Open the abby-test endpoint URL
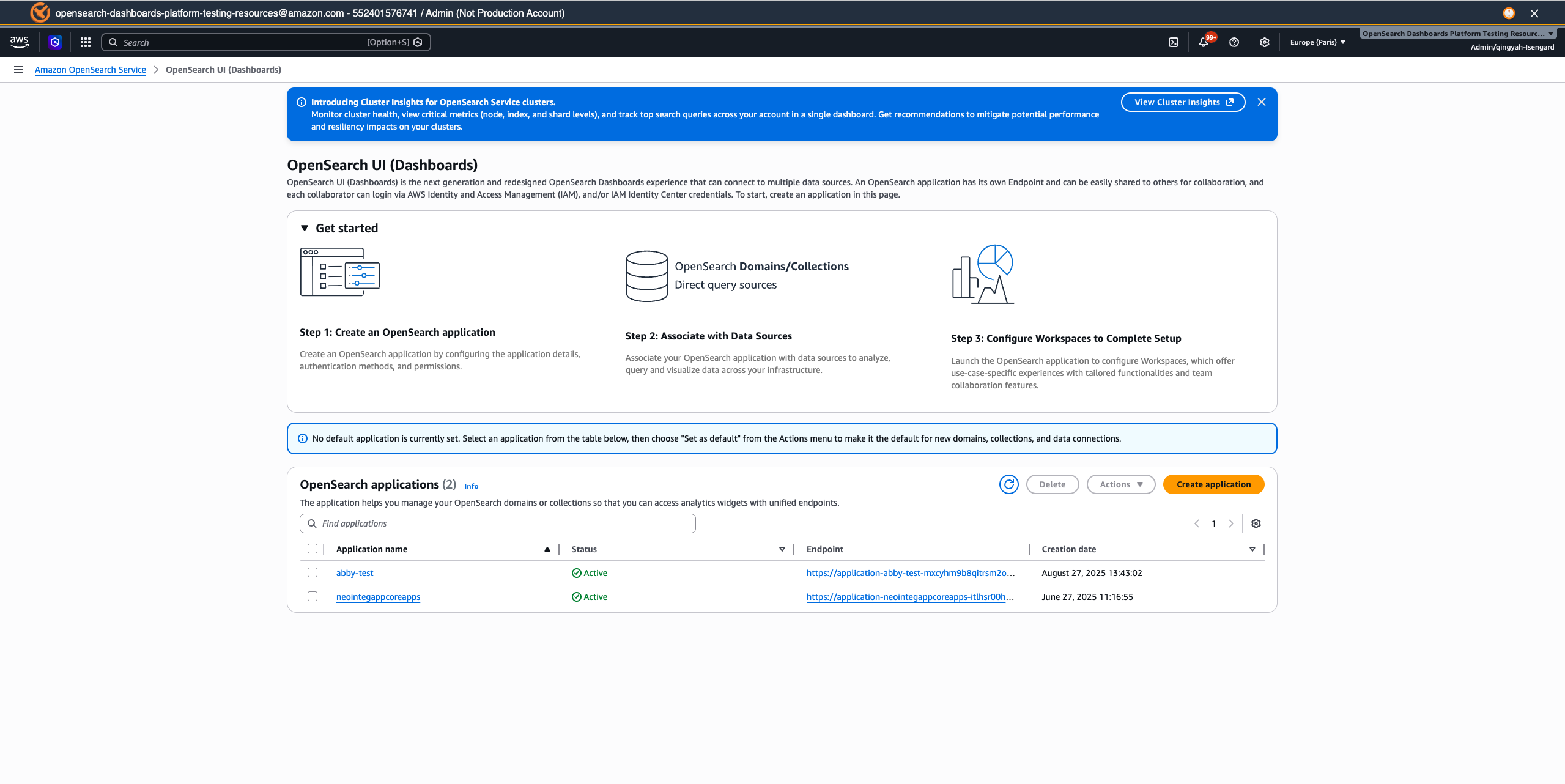 pos(911,573)
